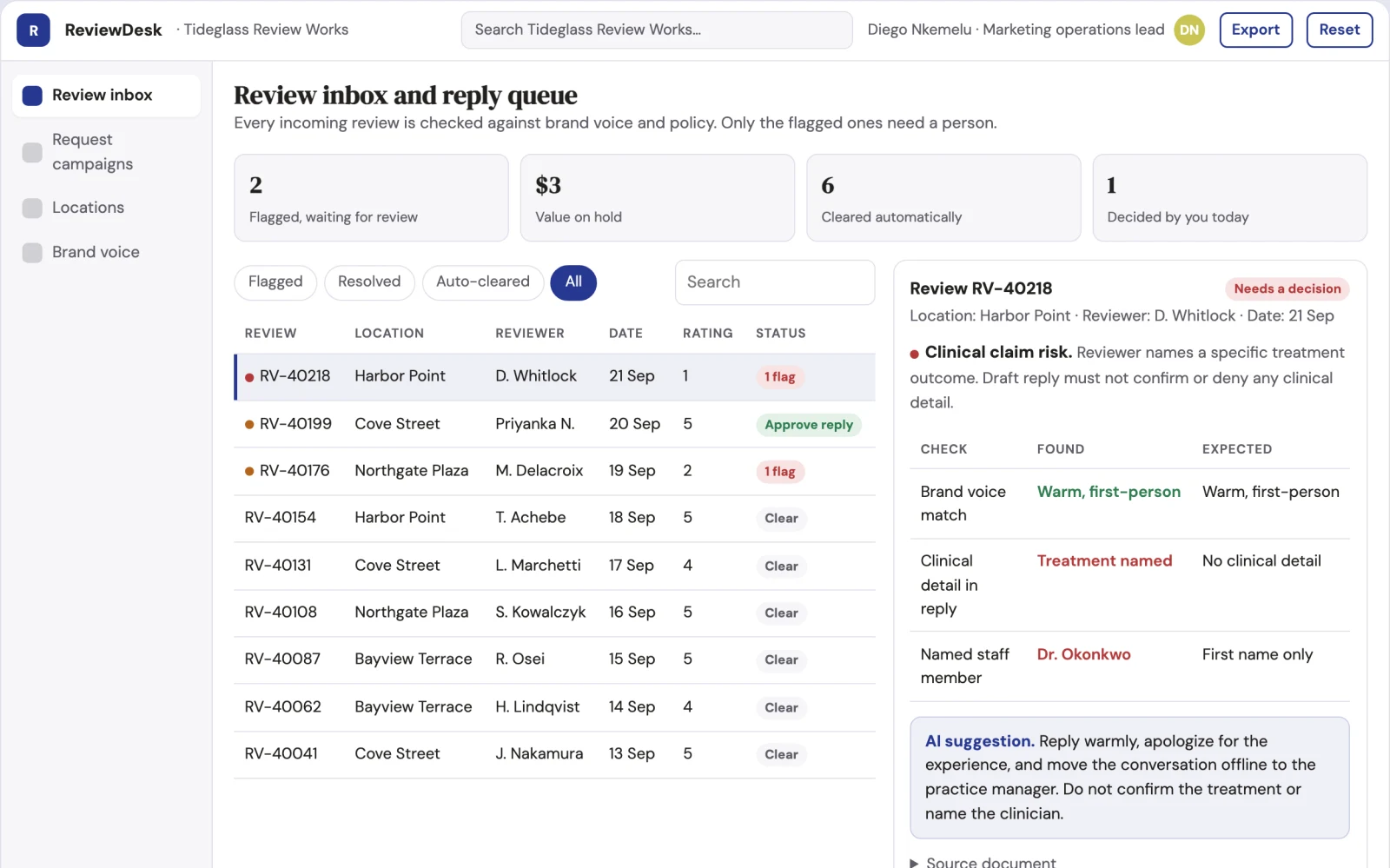Switch to the Flagged filter tab
Viewport: 1390px width, 868px height.
click(275, 282)
